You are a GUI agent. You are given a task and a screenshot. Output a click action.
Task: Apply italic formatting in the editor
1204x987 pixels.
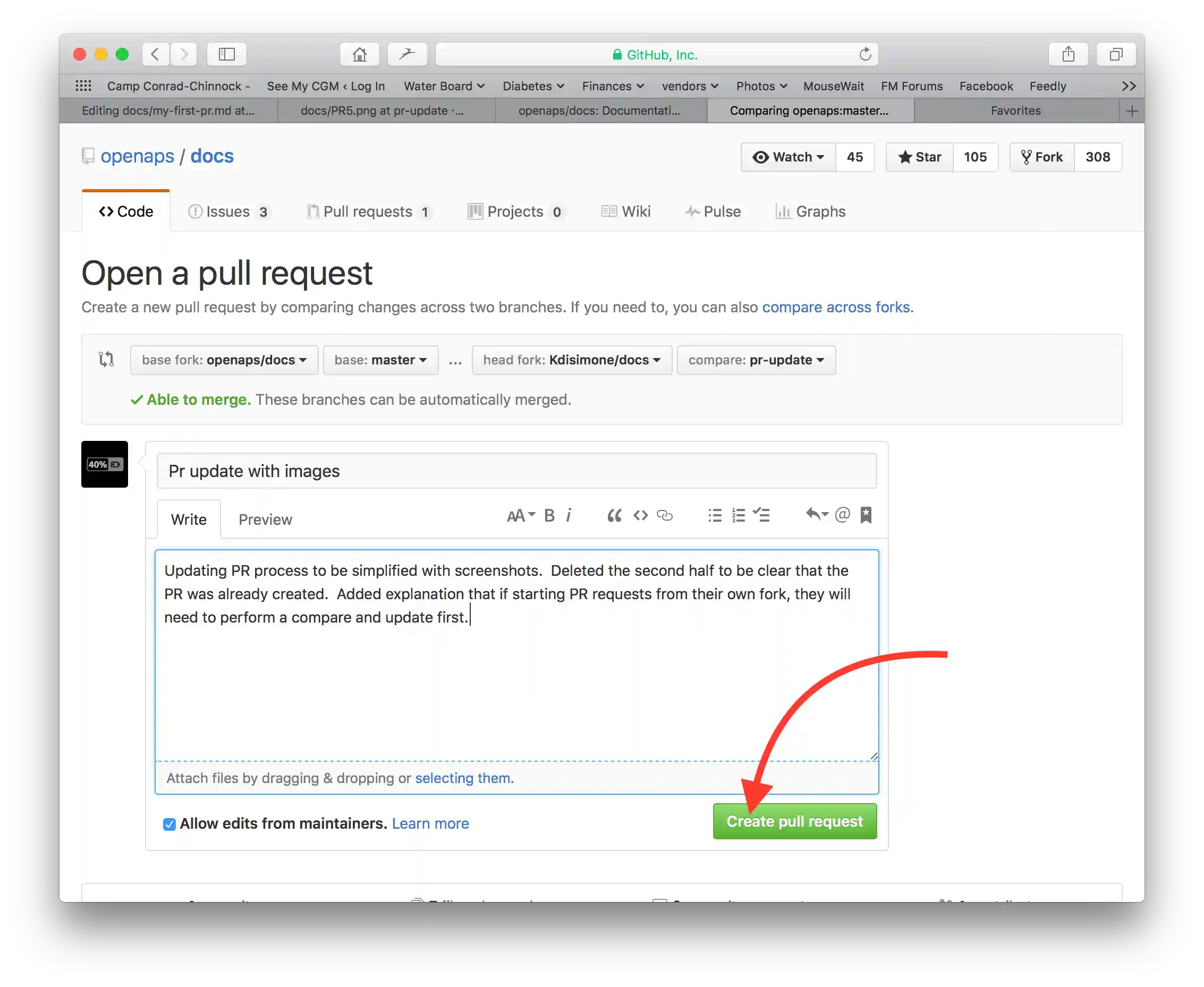[569, 515]
